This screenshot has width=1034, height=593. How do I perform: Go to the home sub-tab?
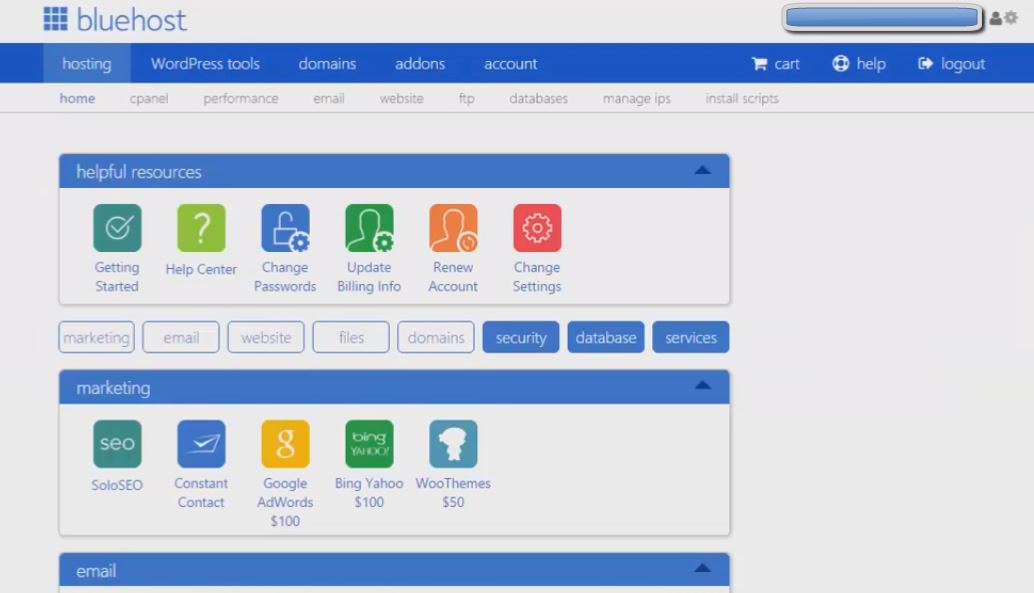[x=77, y=98]
